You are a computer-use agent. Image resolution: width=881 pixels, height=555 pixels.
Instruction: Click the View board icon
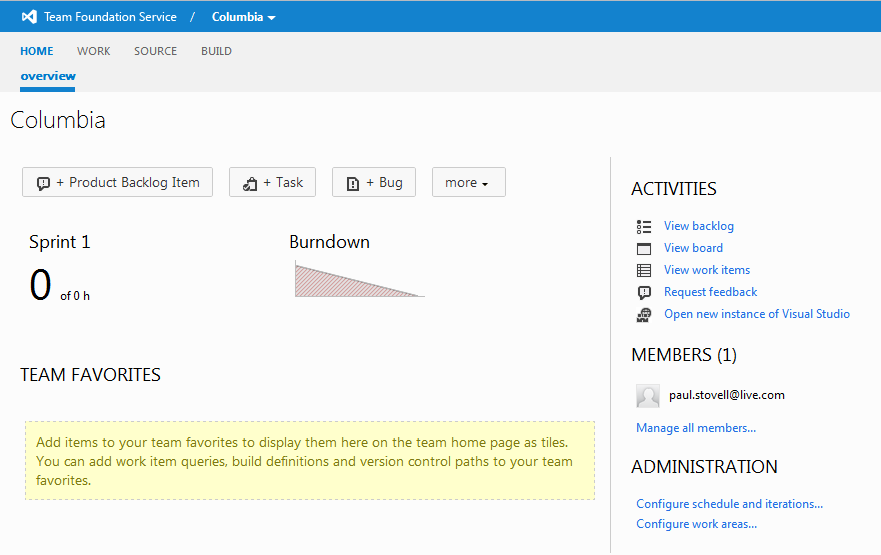[644, 248]
